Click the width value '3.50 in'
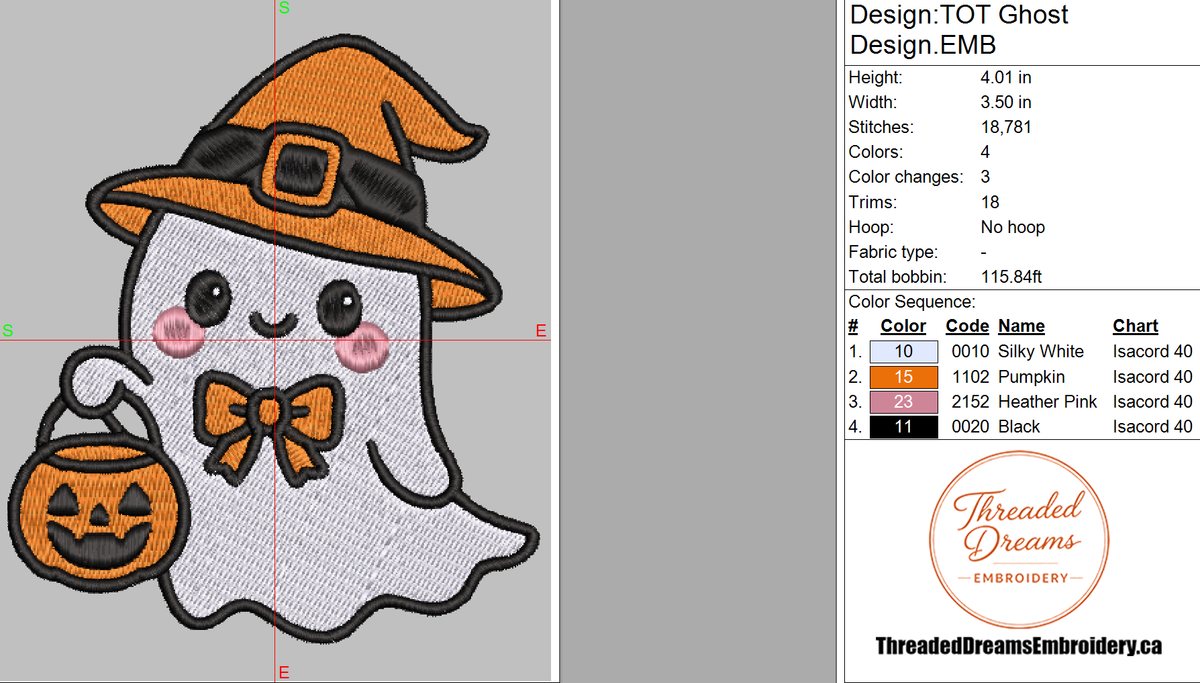 1006,102
